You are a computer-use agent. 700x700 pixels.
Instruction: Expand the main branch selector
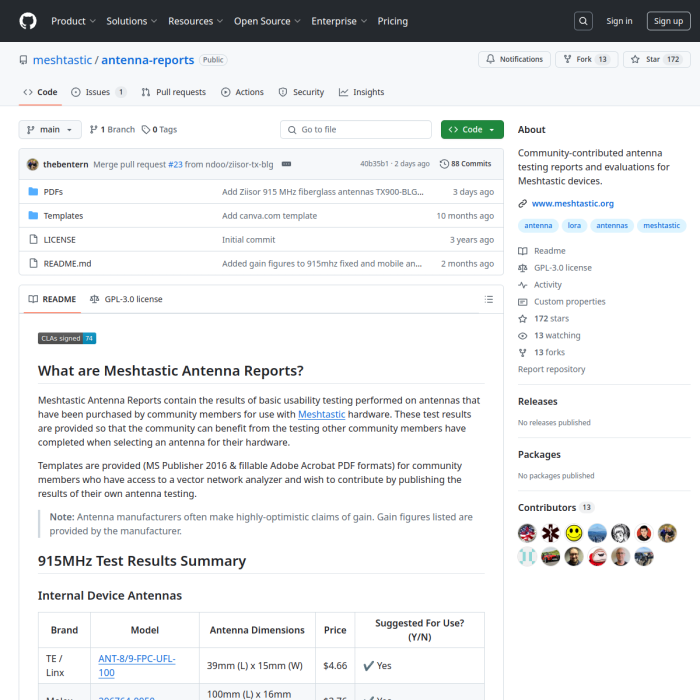[x=49, y=130]
